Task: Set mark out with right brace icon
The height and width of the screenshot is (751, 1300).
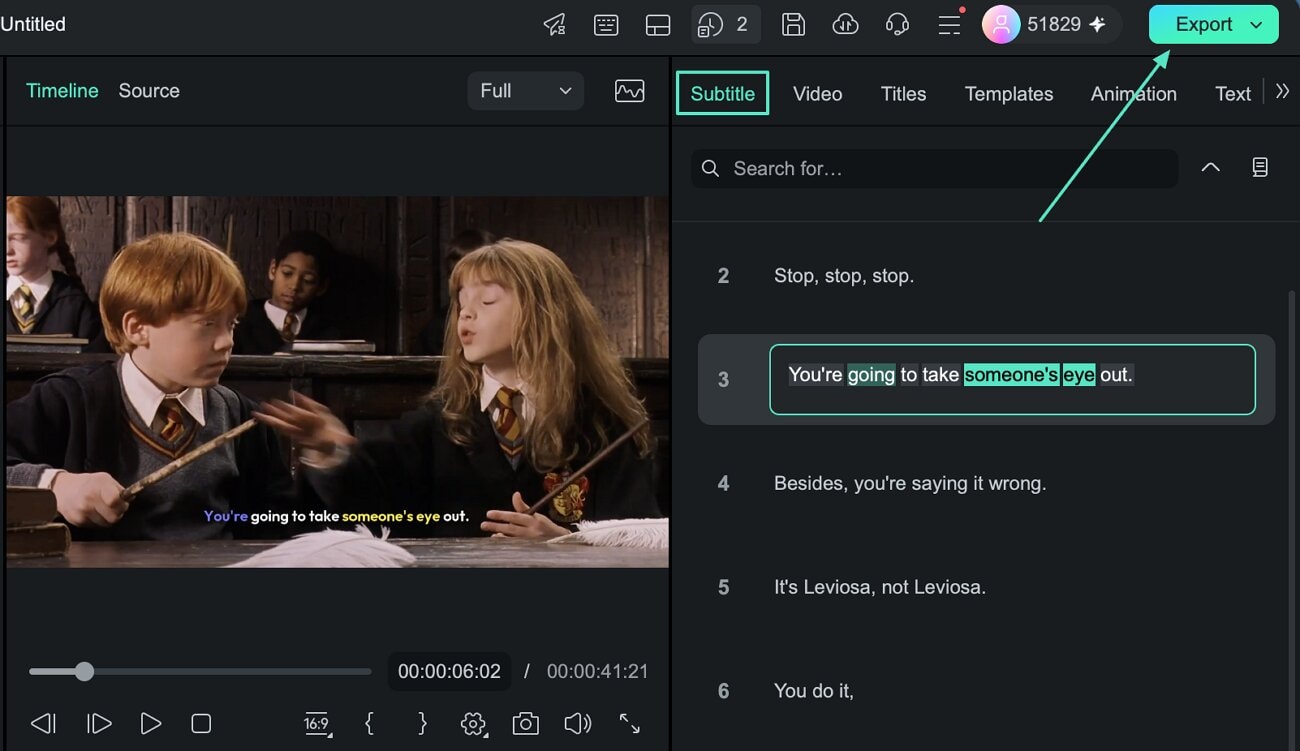Action: point(422,723)
